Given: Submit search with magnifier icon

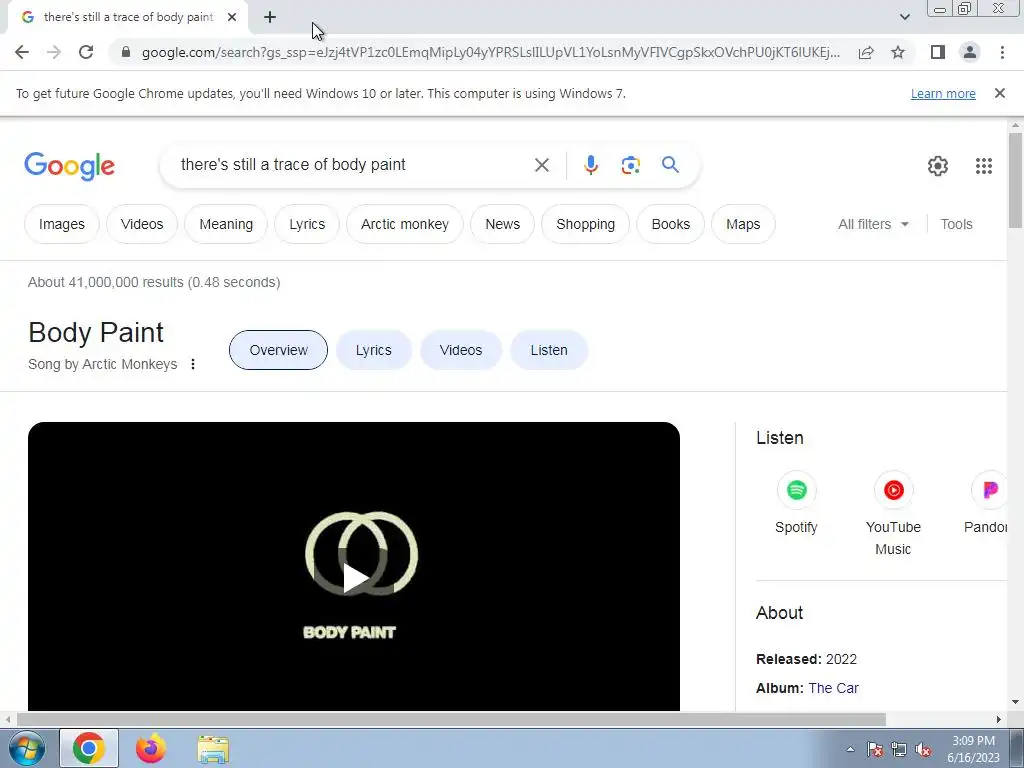Looking at the screenshot, I should coord(670,165).
